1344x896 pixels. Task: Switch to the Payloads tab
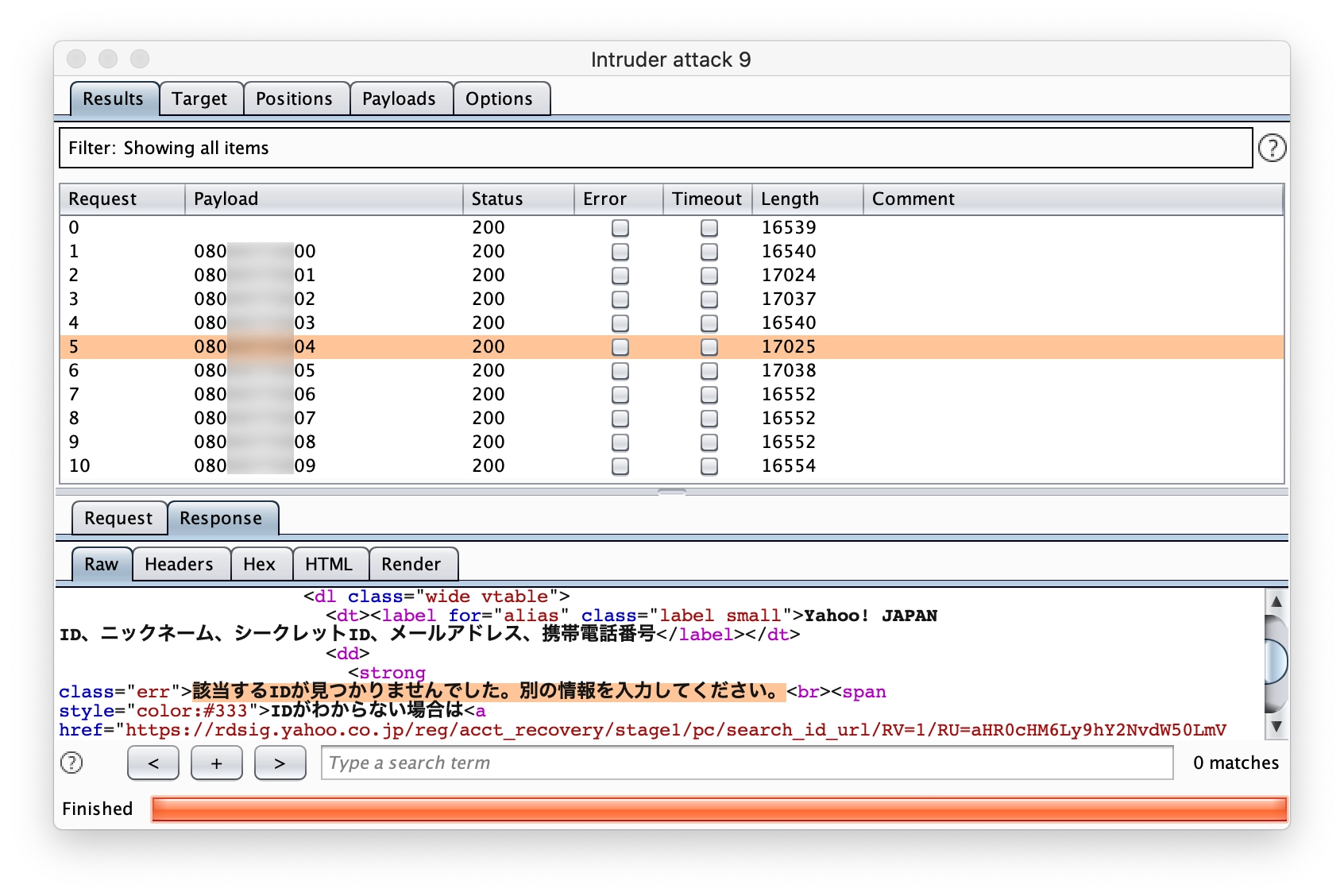[x=400, y=98]
